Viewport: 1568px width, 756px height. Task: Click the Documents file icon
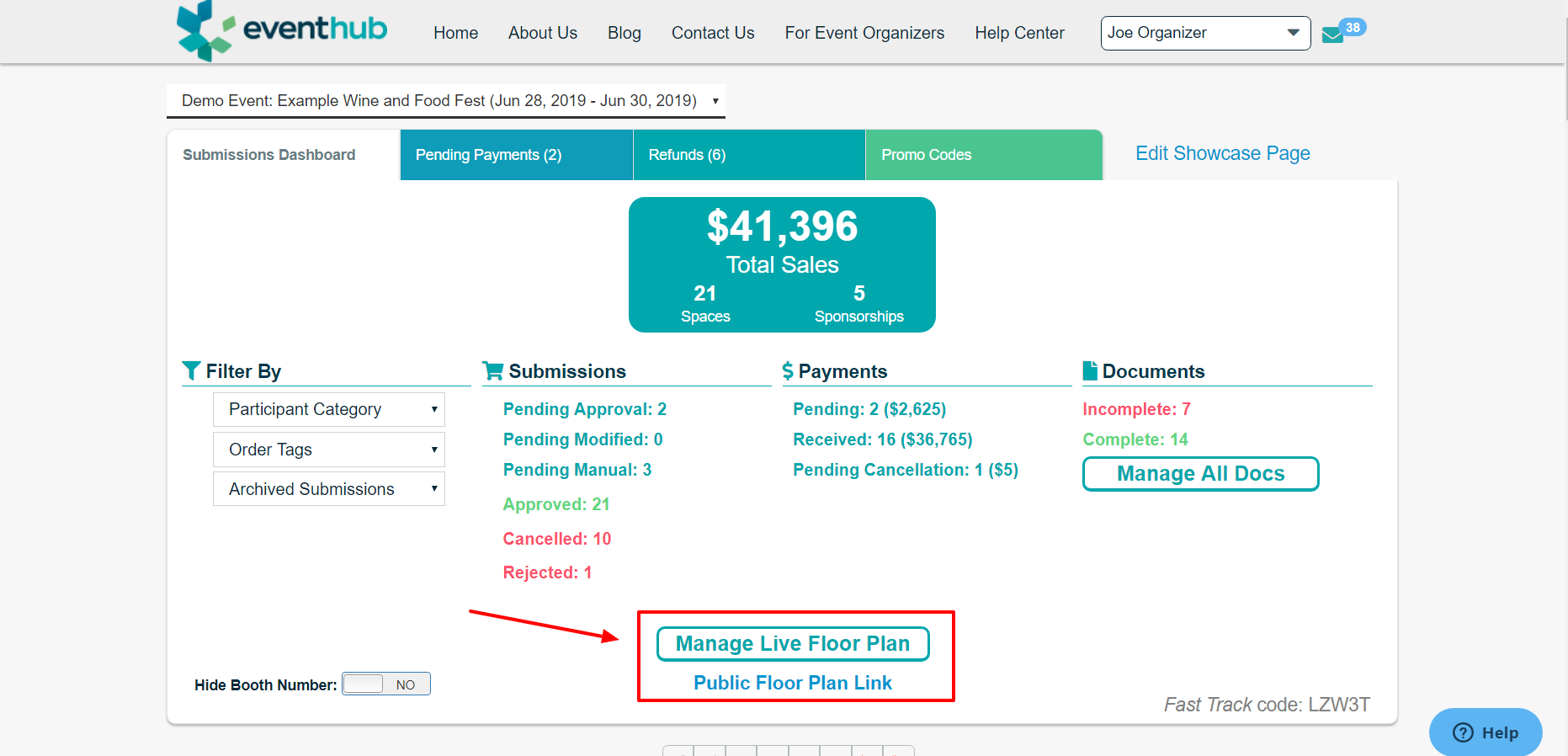(x=1090, y=370)
